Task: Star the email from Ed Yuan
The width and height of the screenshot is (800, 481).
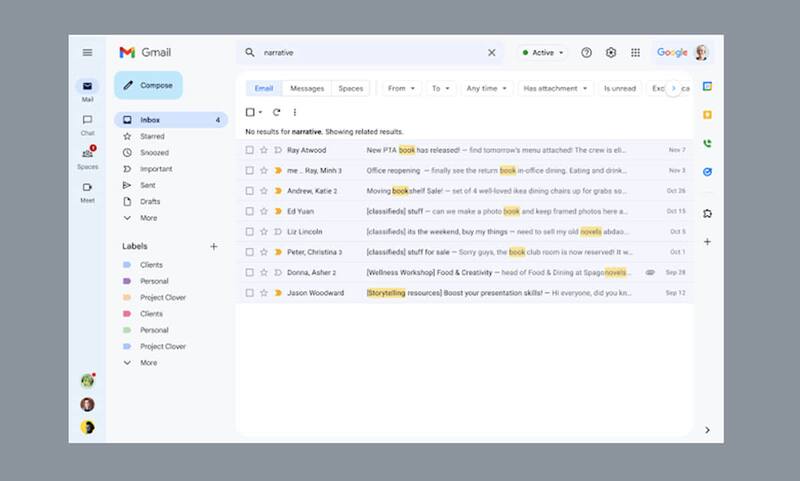Action: [264, 211]
